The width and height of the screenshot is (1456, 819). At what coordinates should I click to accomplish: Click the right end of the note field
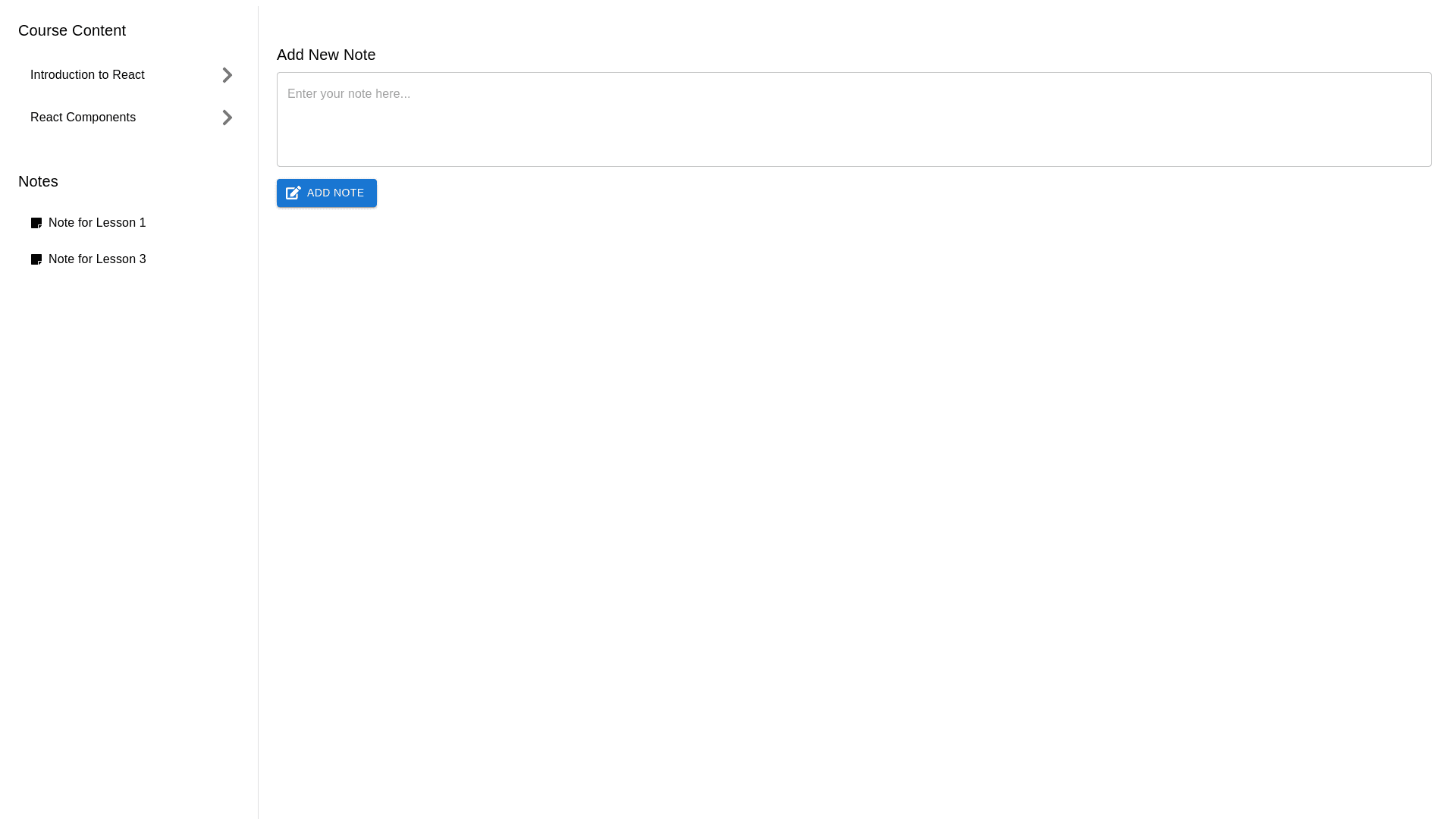coord(1410,119)
